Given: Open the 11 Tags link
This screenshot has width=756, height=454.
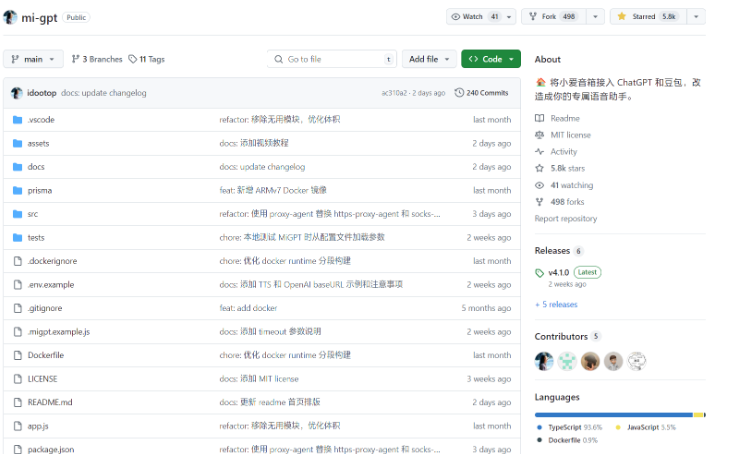Looking at the screenshot, I should pyautogui.click(x=147, y=59).
